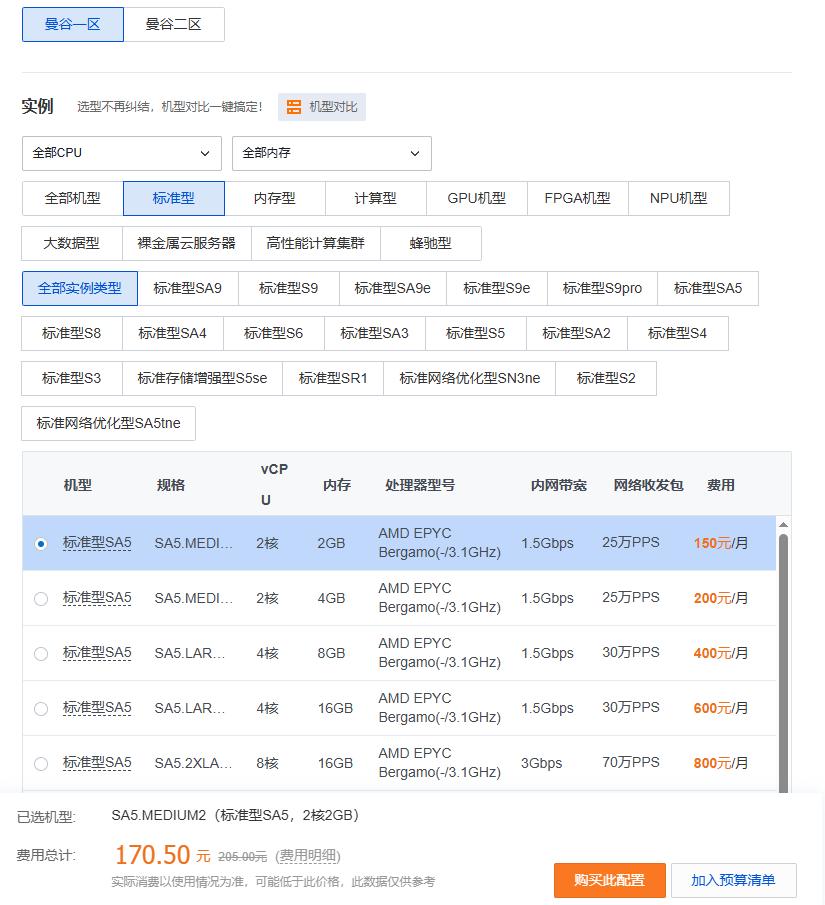Choose 标准型SR1 instance type
Screen dimensions: 825x905
[x=333, y=378]
